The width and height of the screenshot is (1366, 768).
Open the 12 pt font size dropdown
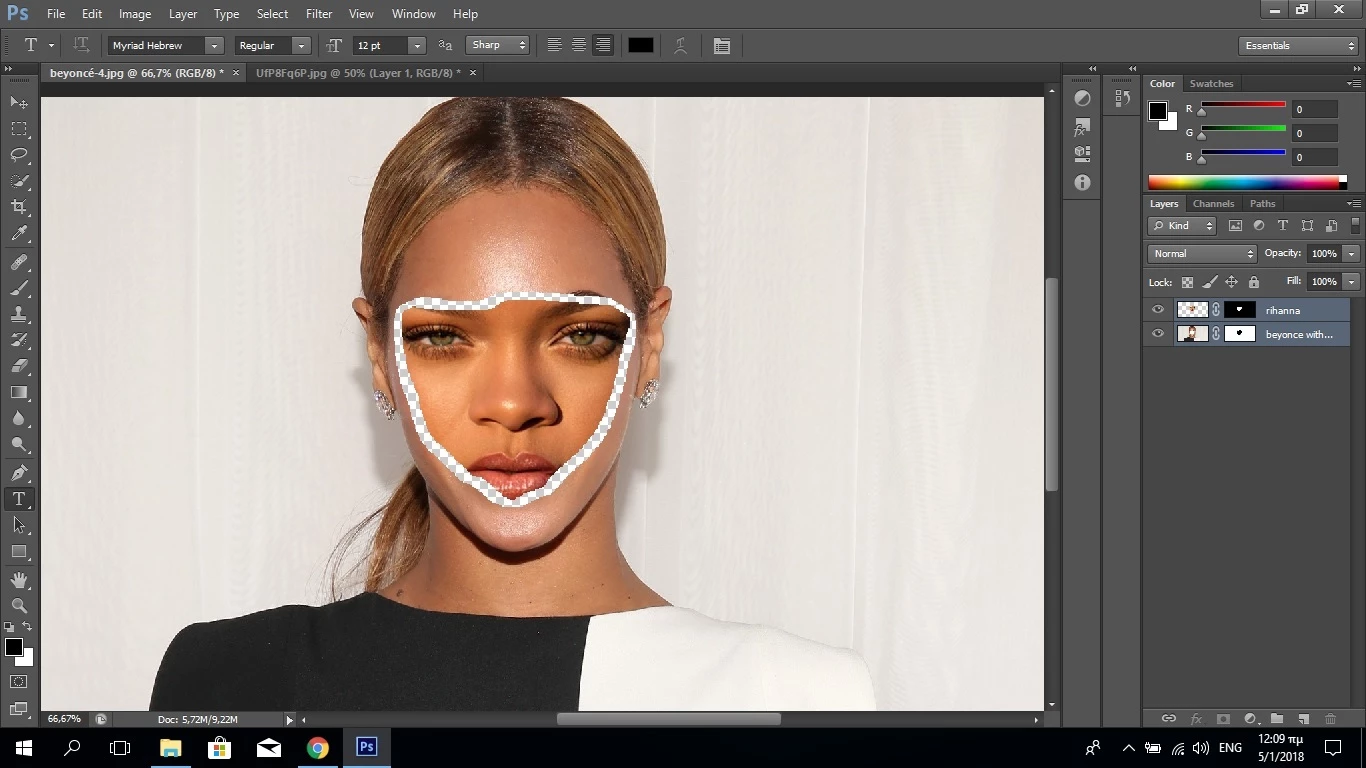click(x=417, y=45)
